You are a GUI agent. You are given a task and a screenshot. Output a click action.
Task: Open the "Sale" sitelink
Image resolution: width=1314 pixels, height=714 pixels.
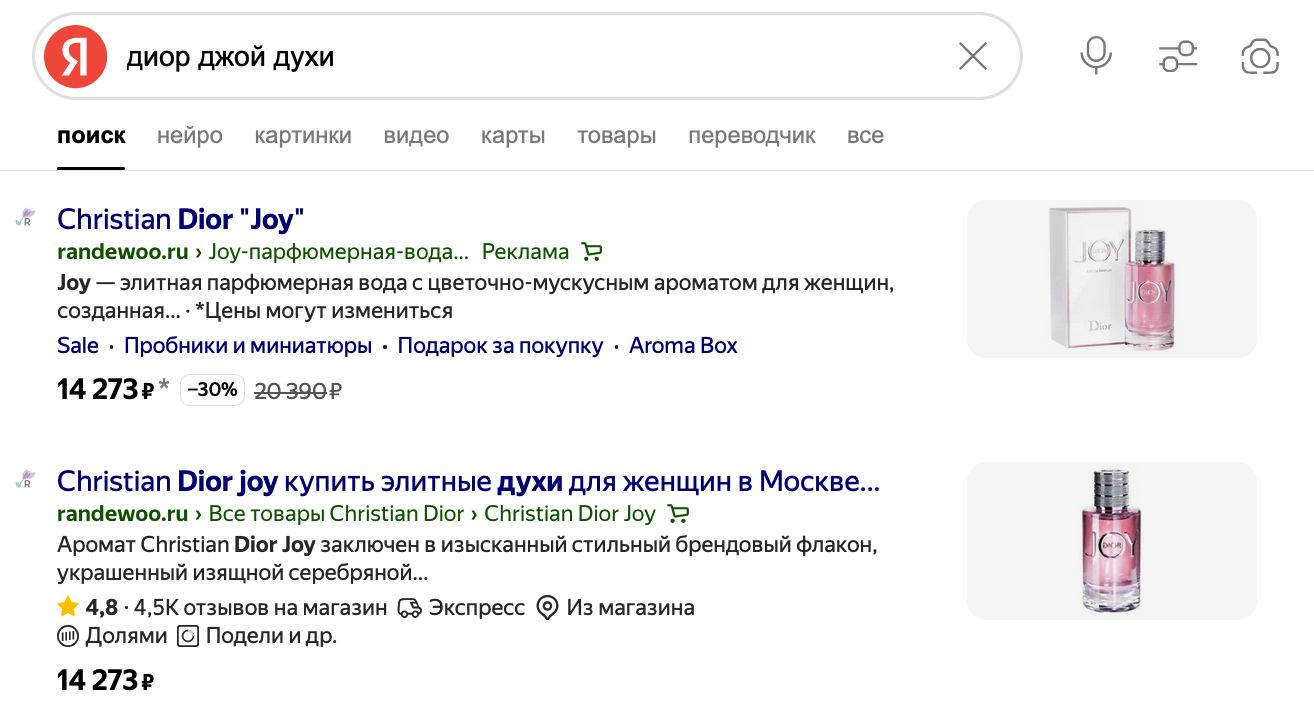(x=78, y=346)
